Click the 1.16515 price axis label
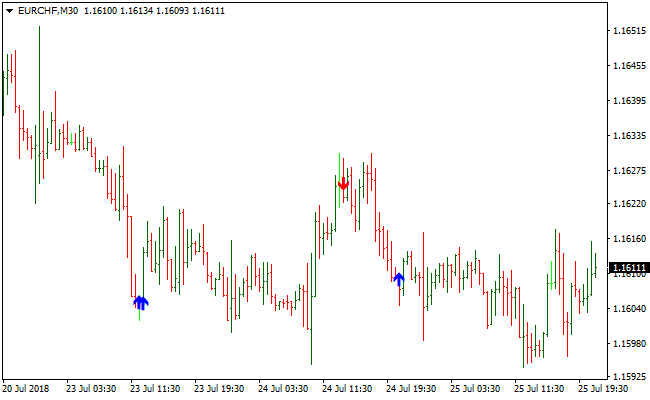Image resolution: width=650 pixels, height=400 pixels. (628, 32)
